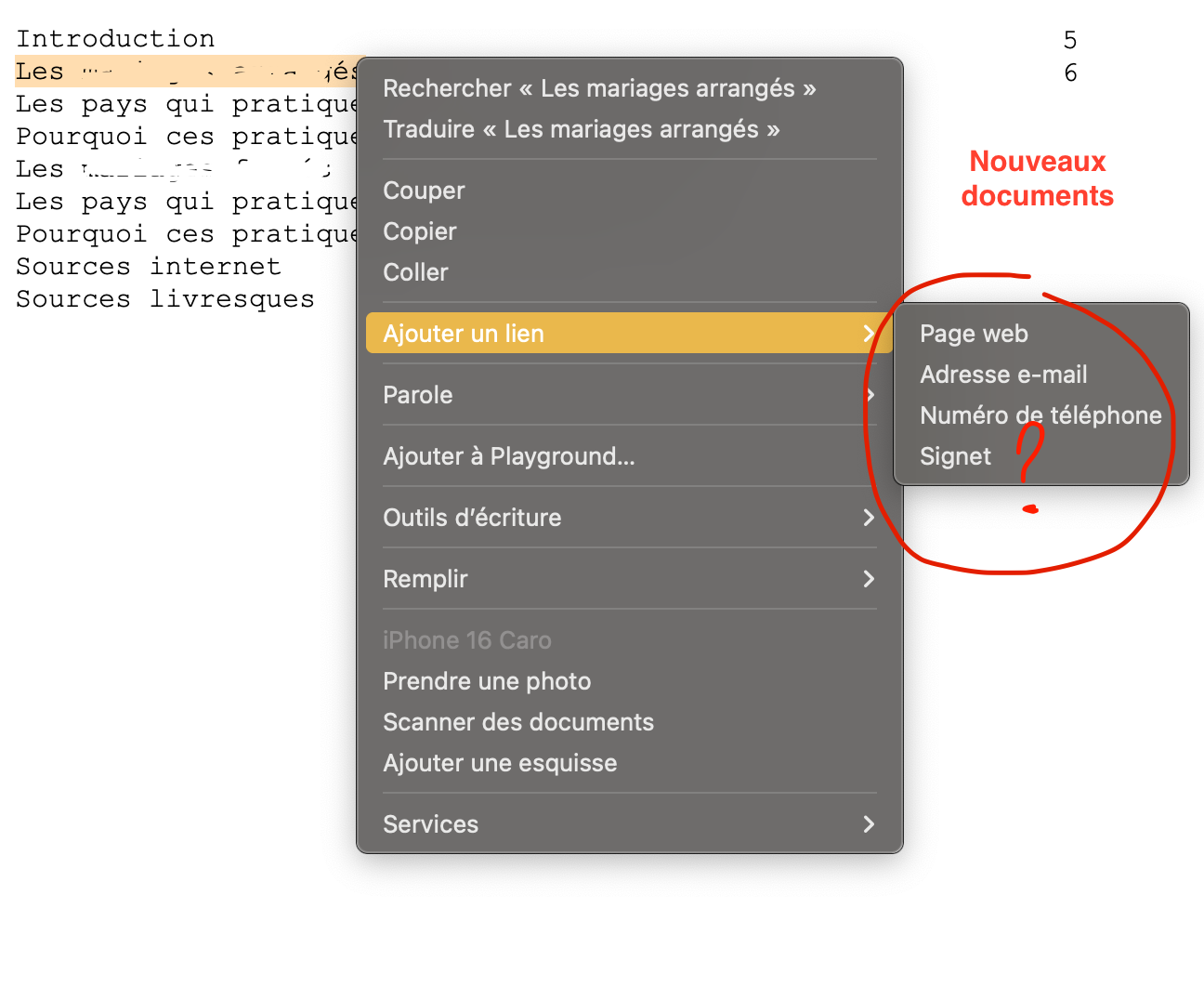Click the Sources internet contents entry
Screen dimensions: 1204x987
tap(149, 267)
